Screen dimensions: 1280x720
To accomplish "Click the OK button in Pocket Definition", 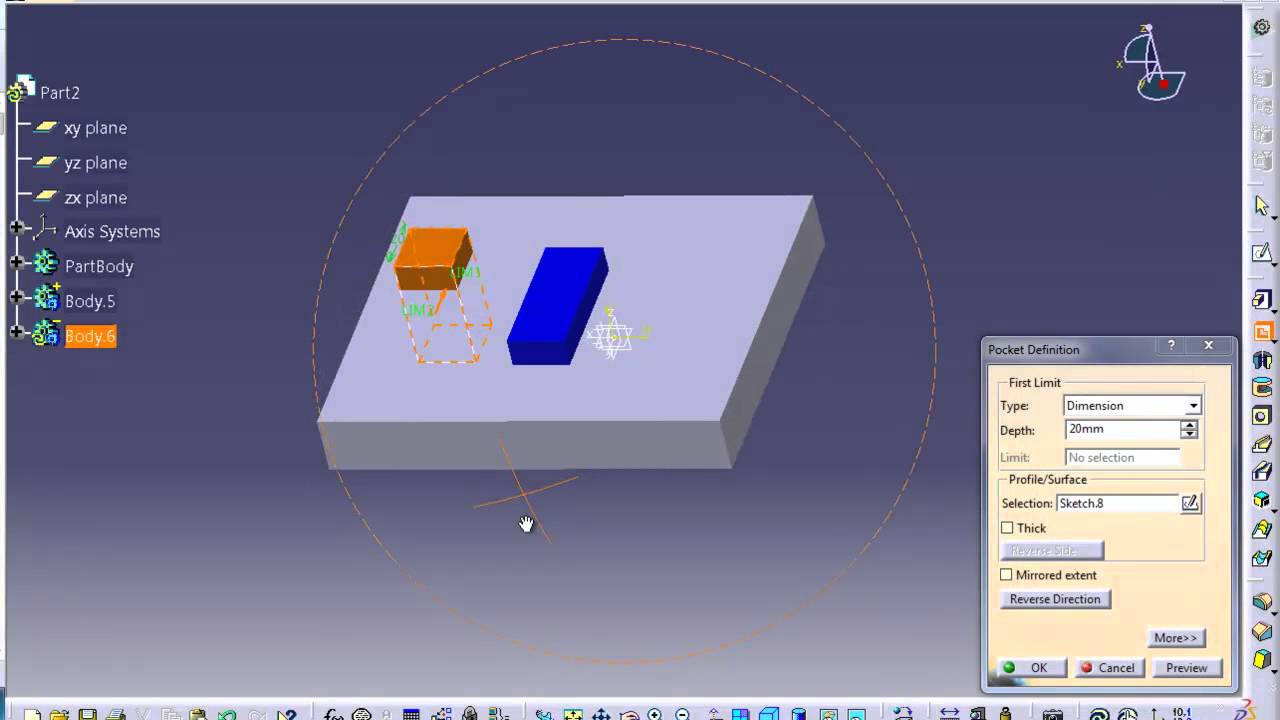I will (1030, 668).
